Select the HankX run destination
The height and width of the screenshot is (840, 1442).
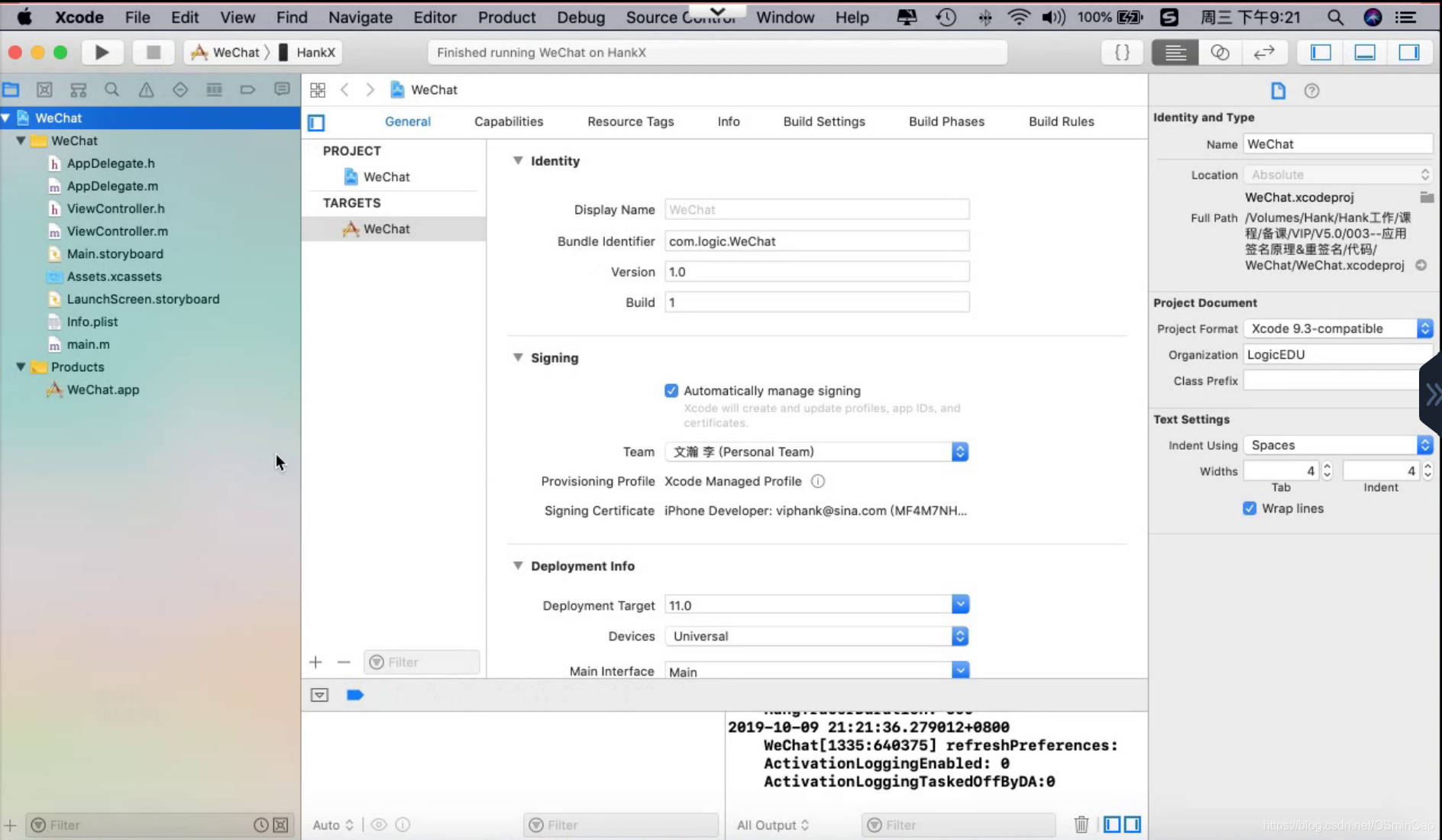pos(307,52)
